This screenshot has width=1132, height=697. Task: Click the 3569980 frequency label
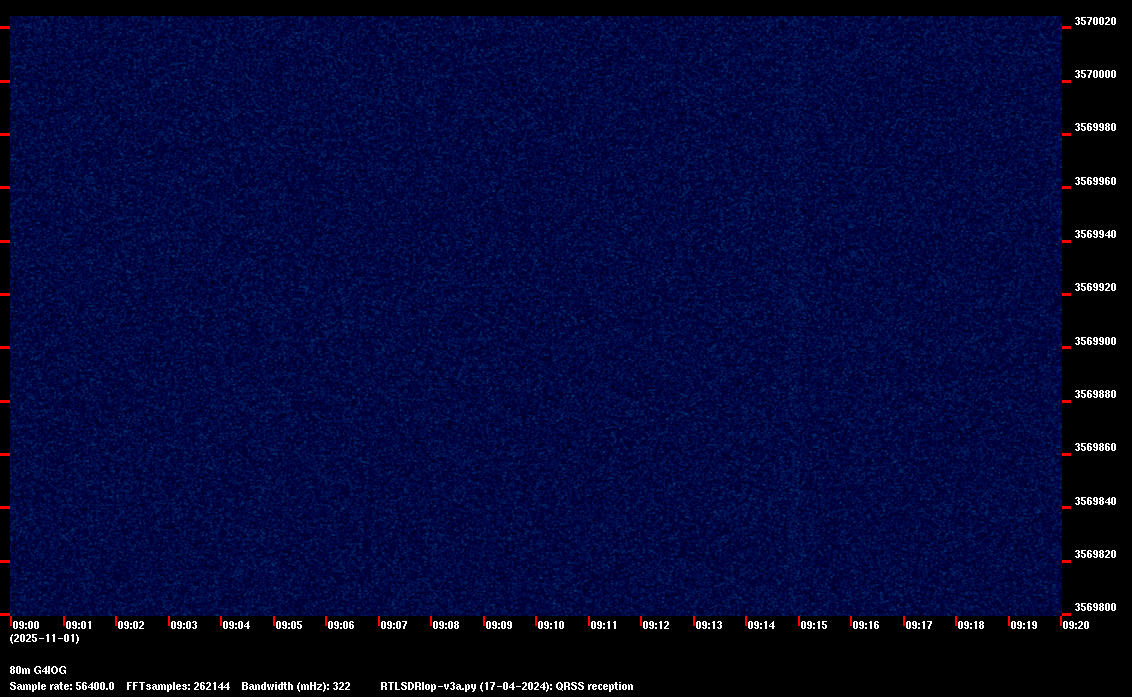[x=1095, y=127]
